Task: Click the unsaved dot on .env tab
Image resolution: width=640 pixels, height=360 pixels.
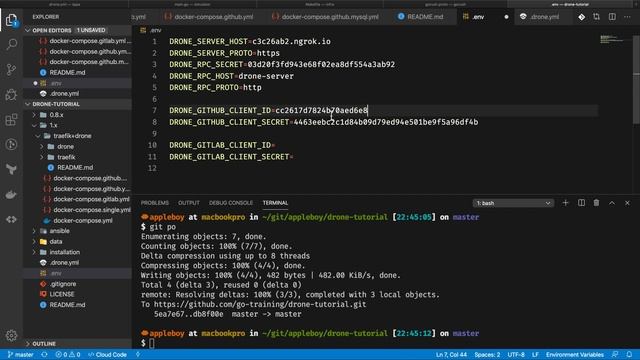Action: click(506, 17)
